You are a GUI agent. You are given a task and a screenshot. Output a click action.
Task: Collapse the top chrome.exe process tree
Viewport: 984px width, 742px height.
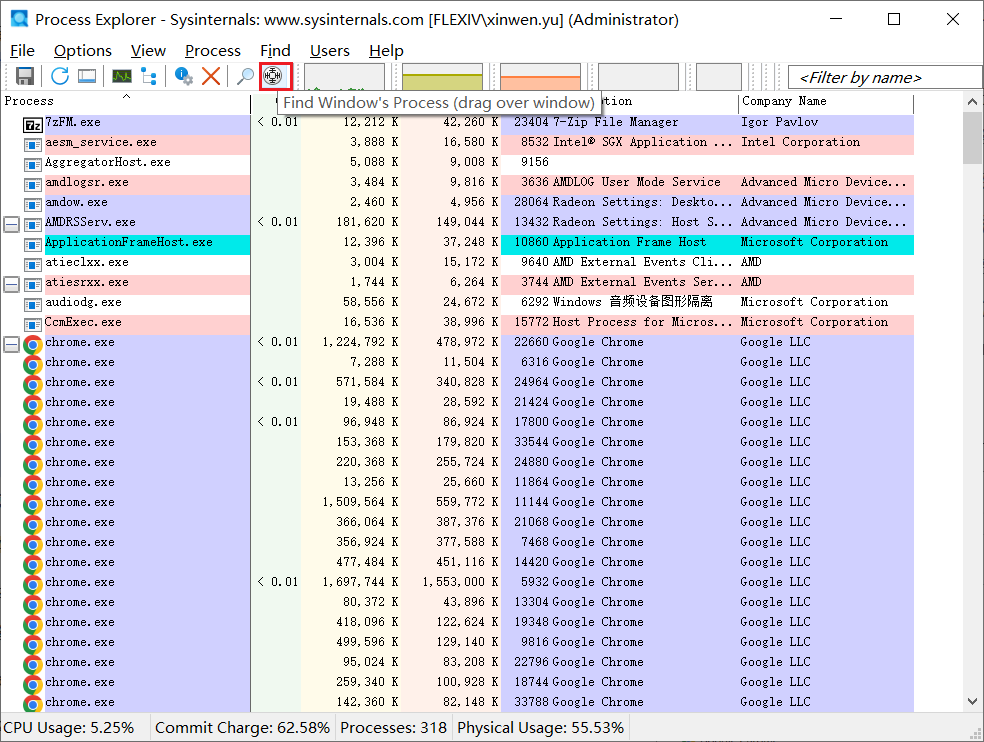[12, 343]
